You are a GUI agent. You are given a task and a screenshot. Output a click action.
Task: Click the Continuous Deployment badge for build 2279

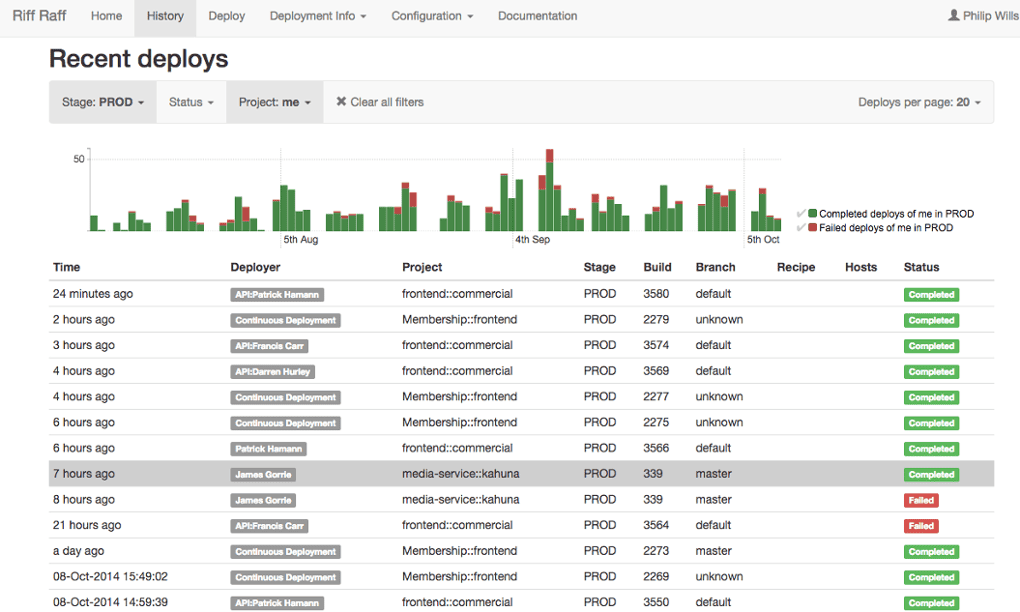[x=285, y=321]
